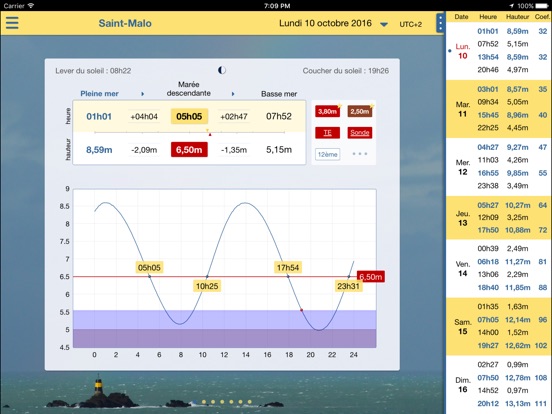552x414 pixels.
Task: Change the UTC+2 timezone
Action: click(x=410, y=24)
